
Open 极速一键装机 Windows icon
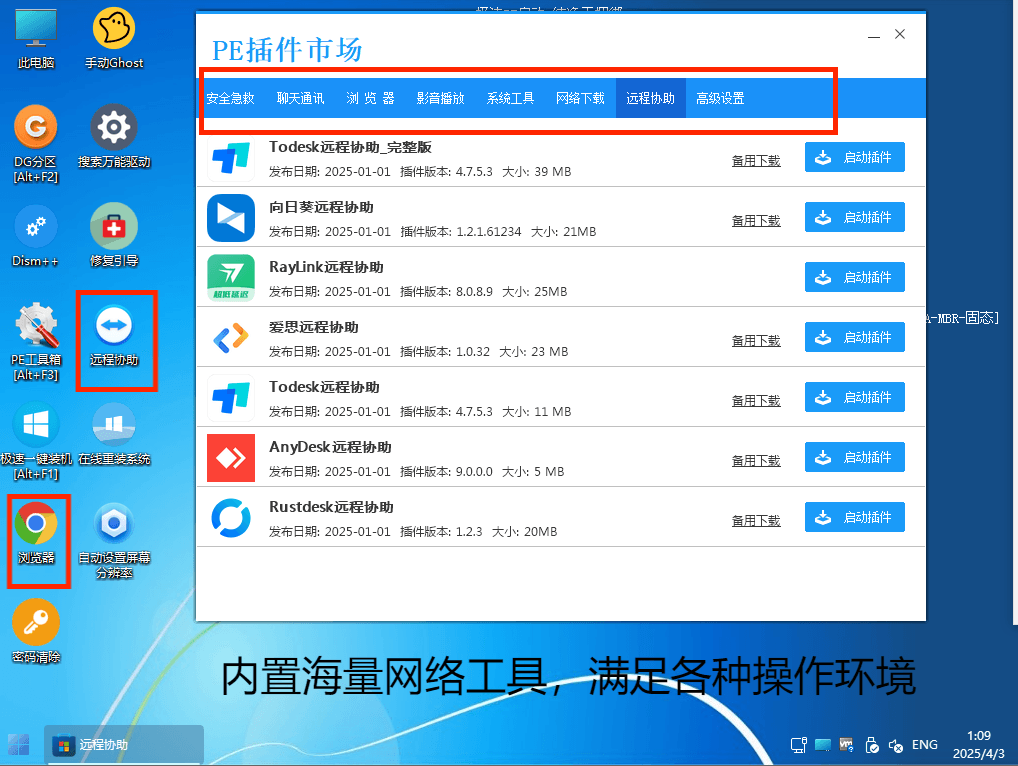coord(36,441)
